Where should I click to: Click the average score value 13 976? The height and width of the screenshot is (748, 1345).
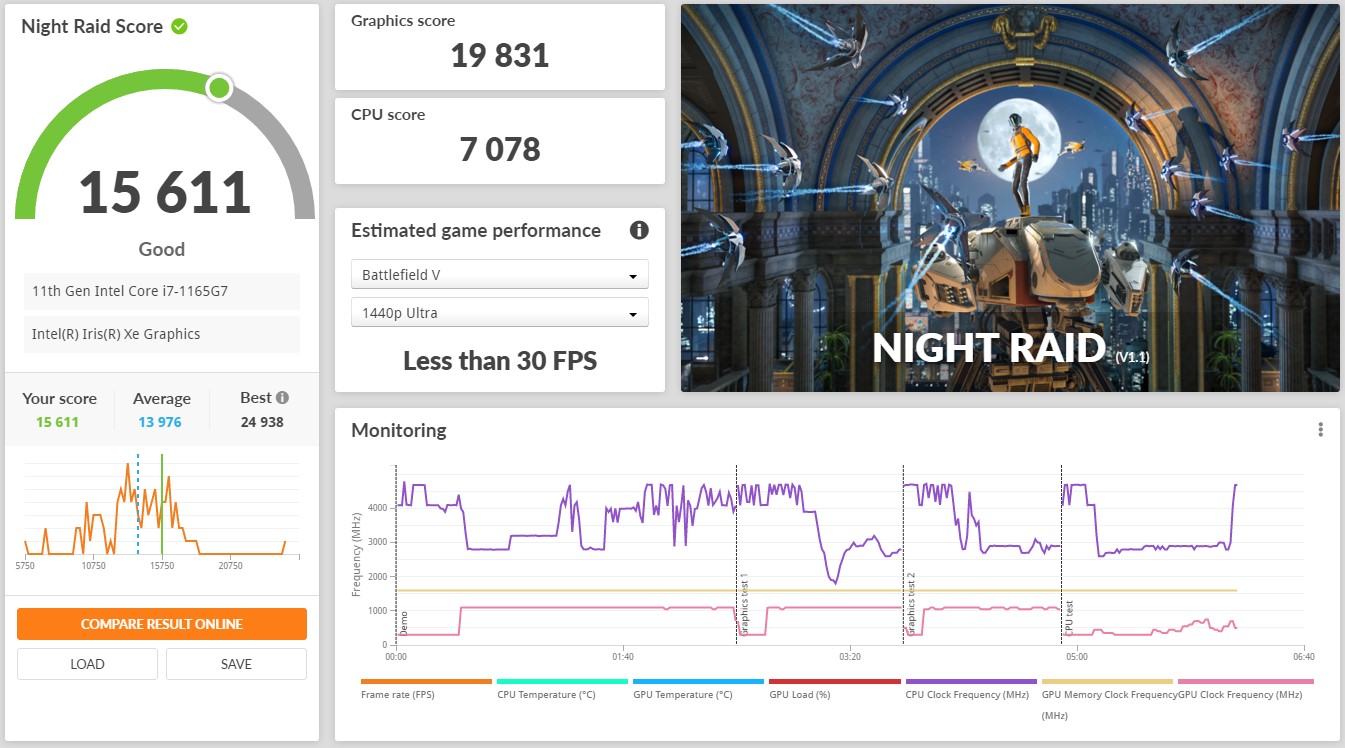(x=160, y=422)
